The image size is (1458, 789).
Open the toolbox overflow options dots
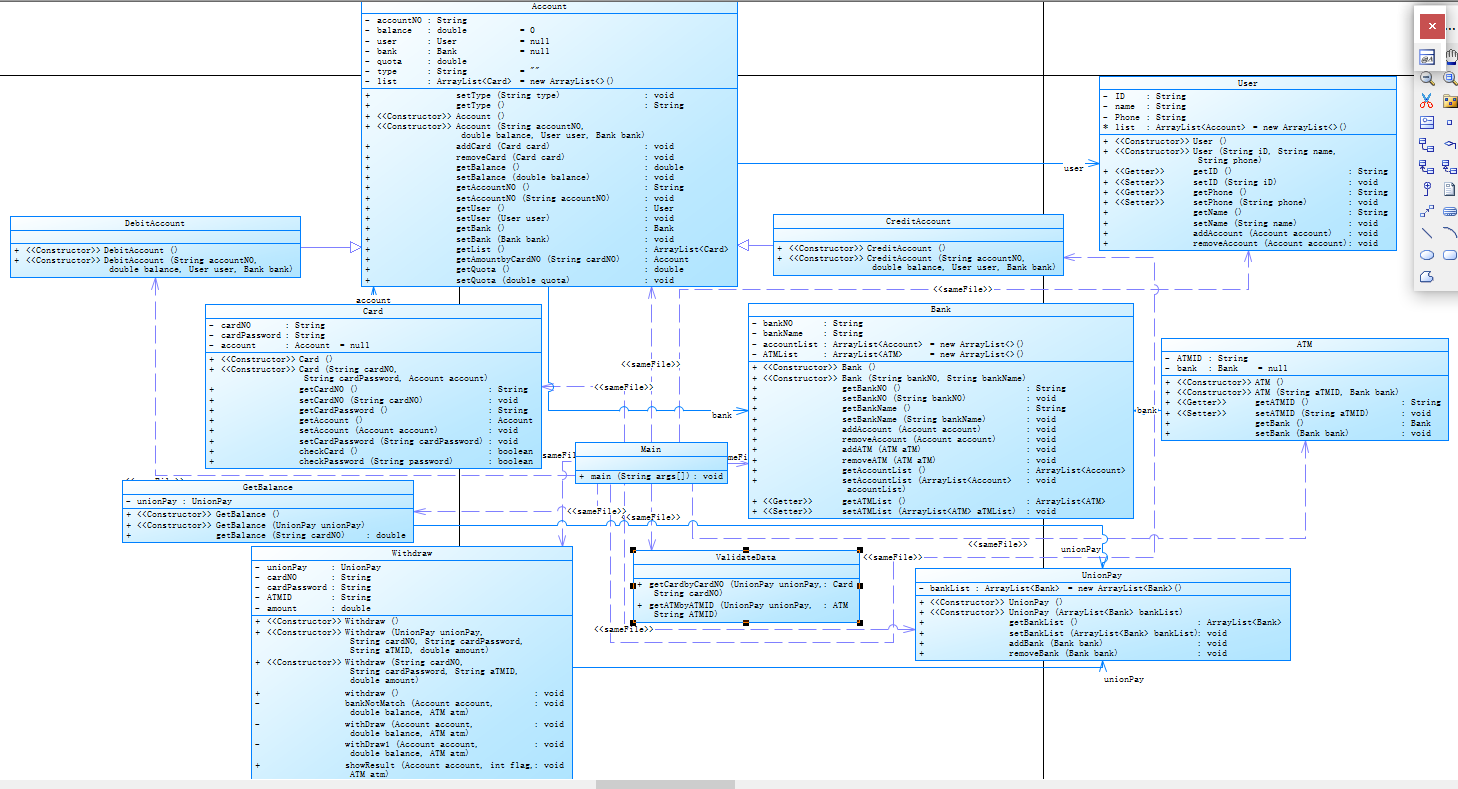pos(1452,27)
